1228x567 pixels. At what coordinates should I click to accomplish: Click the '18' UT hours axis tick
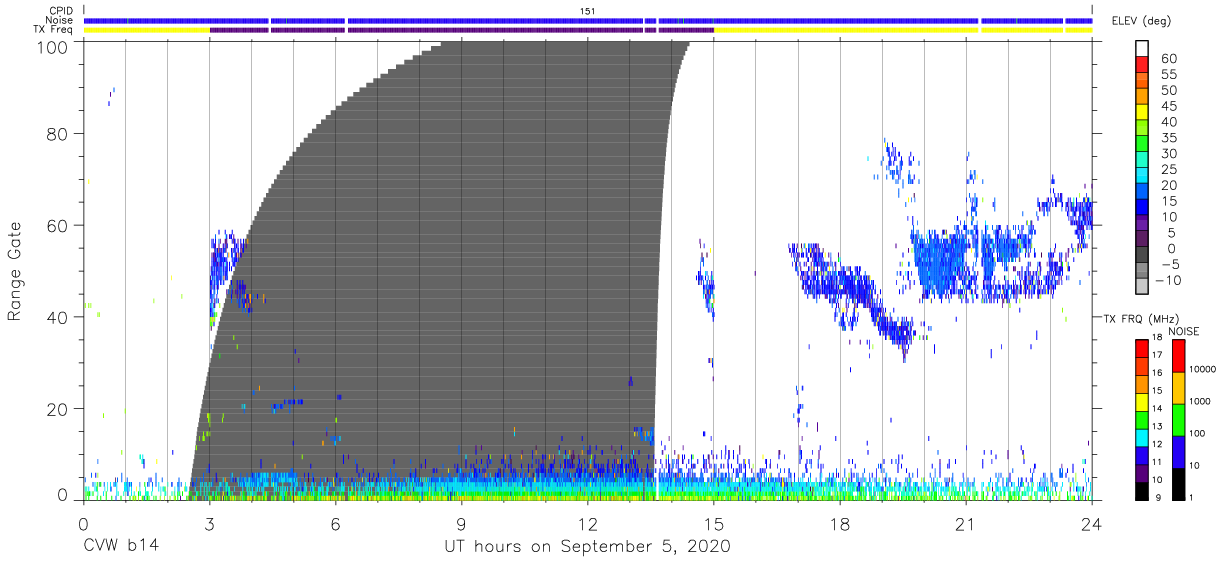point(840,523)
